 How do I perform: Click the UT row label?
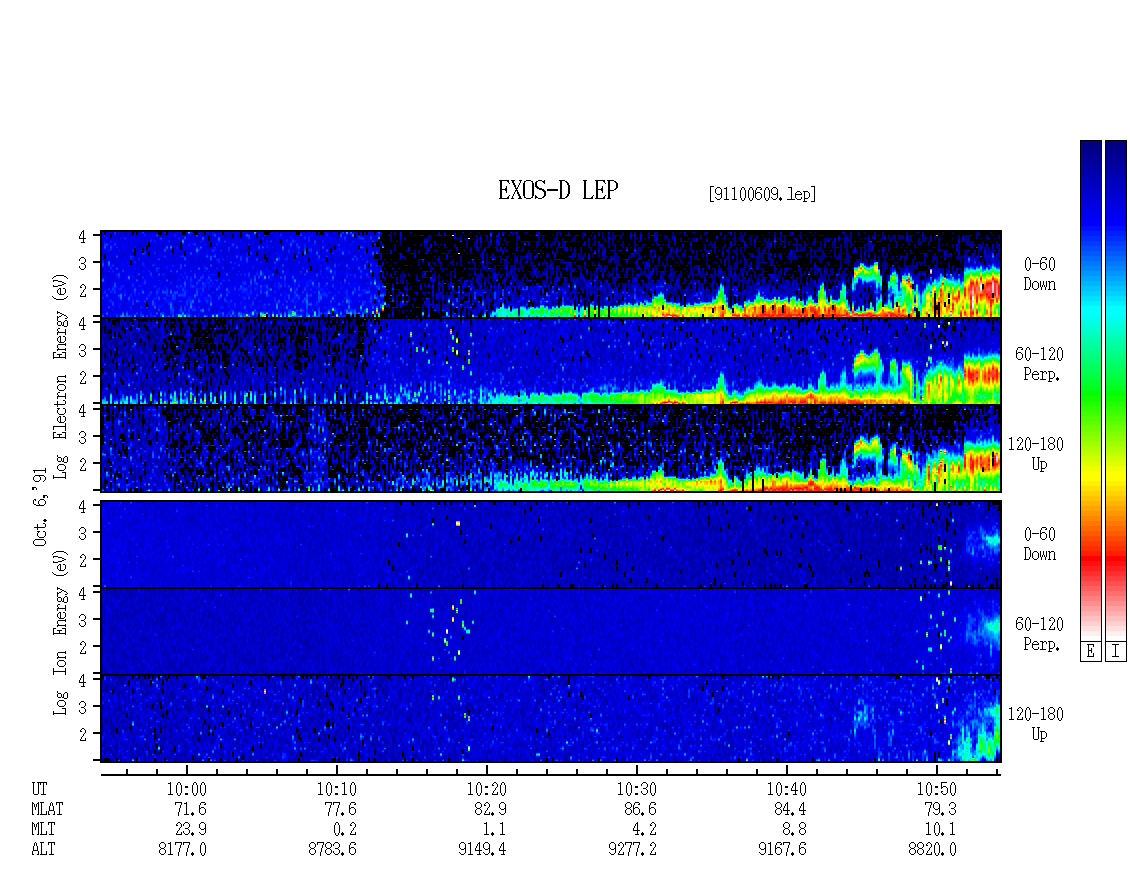(x=39, y=789)
